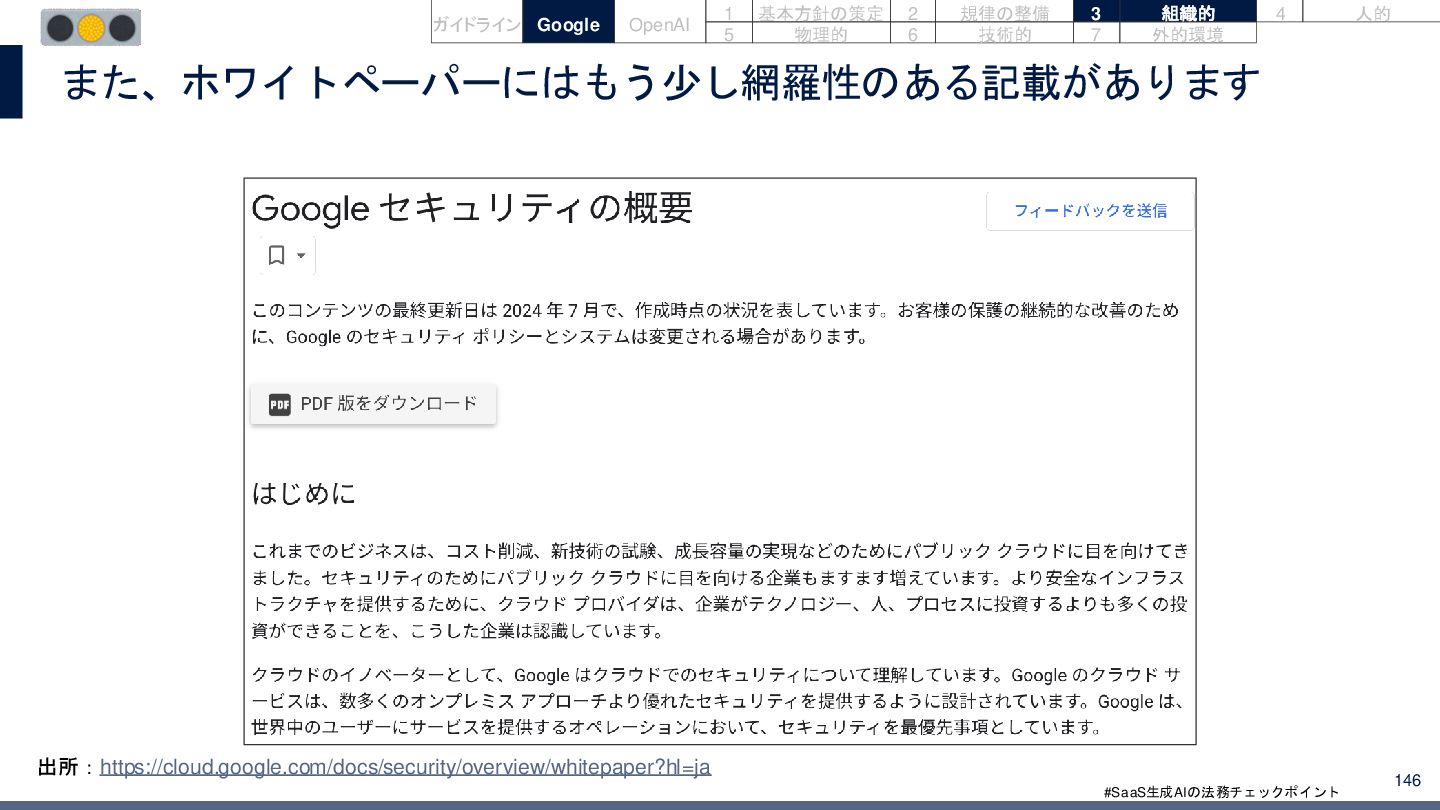Click the bookmark icon under the title

tap(277, 256)
